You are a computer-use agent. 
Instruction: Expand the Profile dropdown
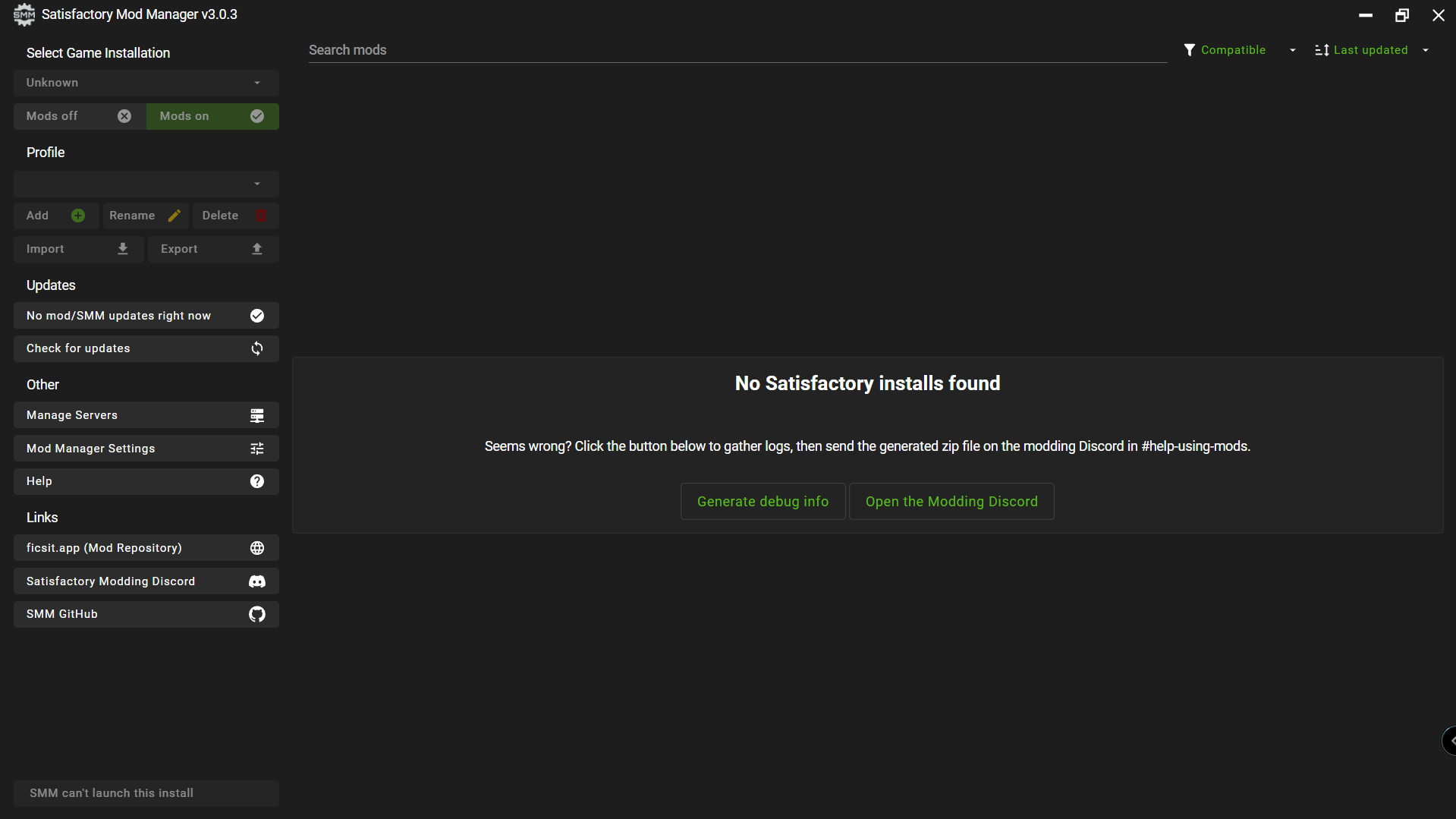pyautogui.click(x=146, y=184)
